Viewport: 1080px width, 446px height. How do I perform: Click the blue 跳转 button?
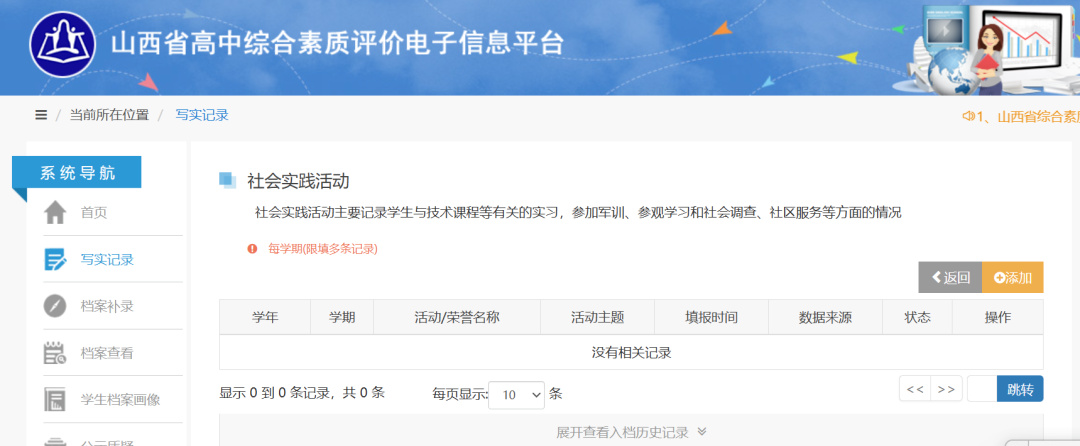click(1020, 389)
